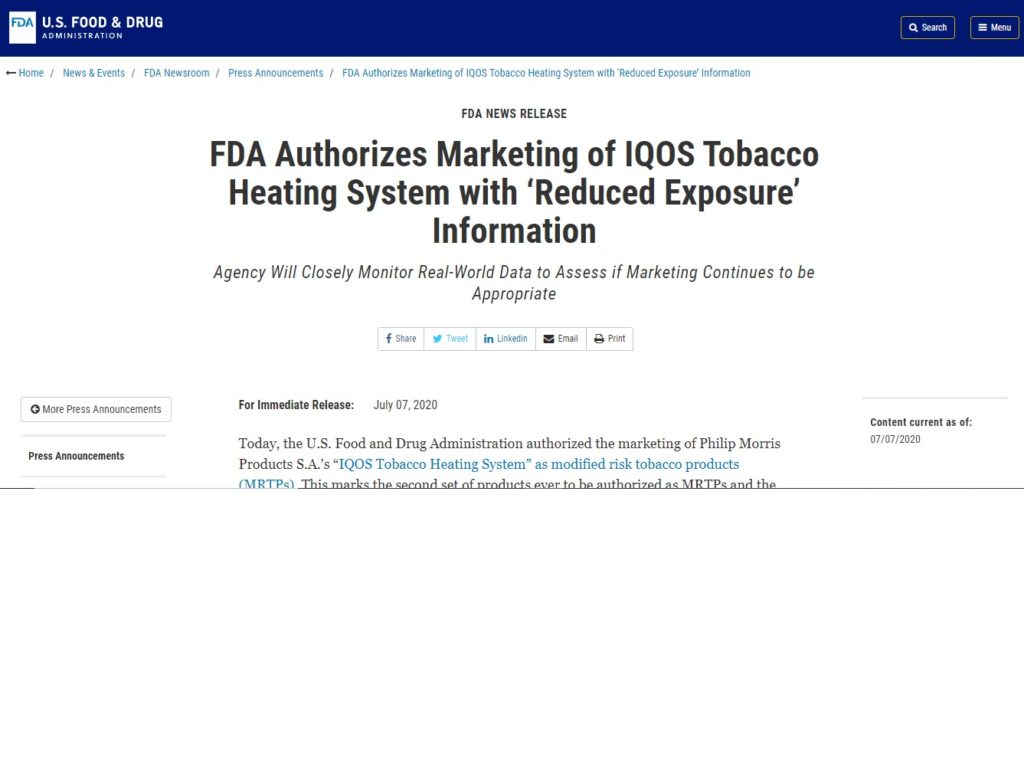Click More Press Announcements back button
Viewport: 1024px width, 783px height.
pos(96,409)
